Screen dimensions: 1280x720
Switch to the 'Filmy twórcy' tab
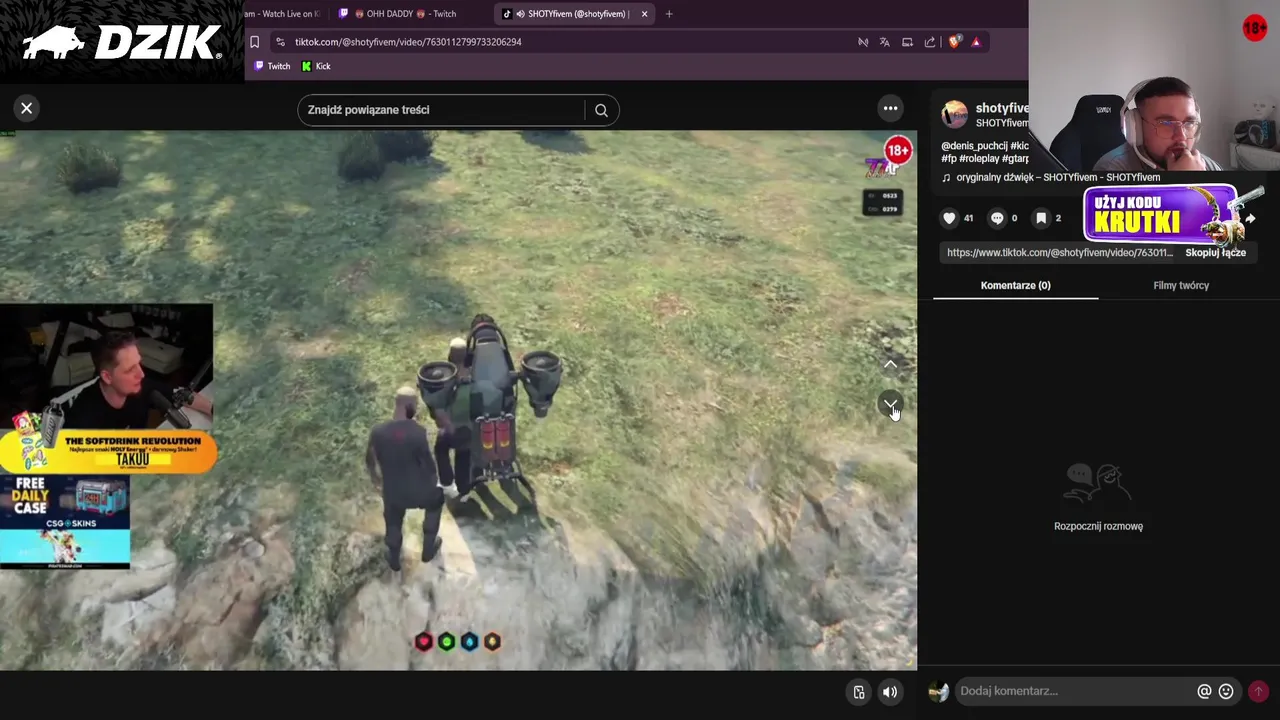click(1181, 285)
